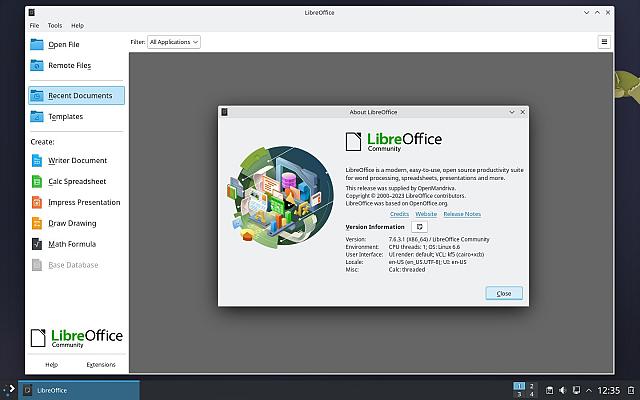This screenshot has width=640, height=400.
Task: Click the About dialog window icon
Action: click(224, 112)
